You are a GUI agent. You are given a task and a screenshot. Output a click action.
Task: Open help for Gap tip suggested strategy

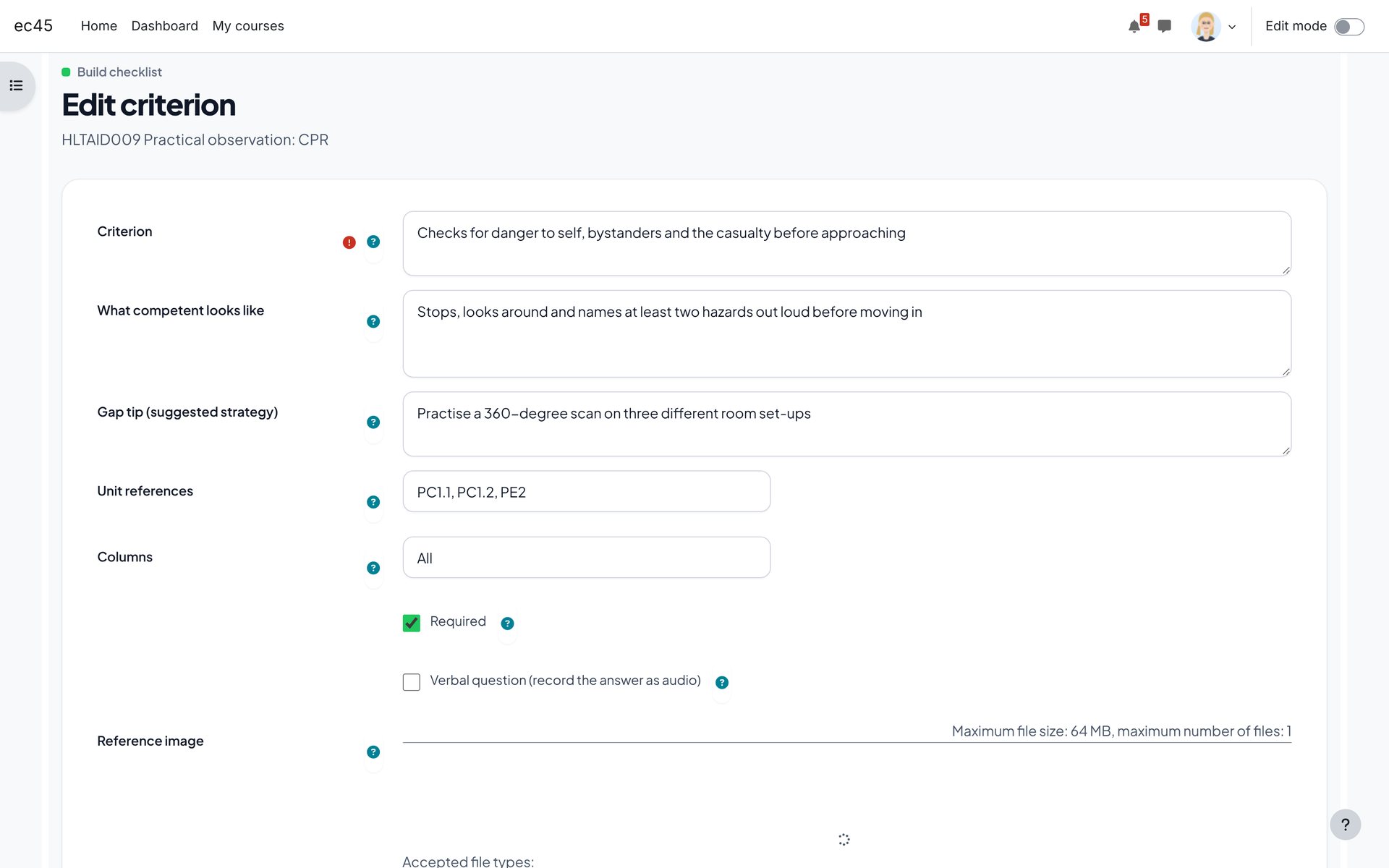[x=373, y=422]
